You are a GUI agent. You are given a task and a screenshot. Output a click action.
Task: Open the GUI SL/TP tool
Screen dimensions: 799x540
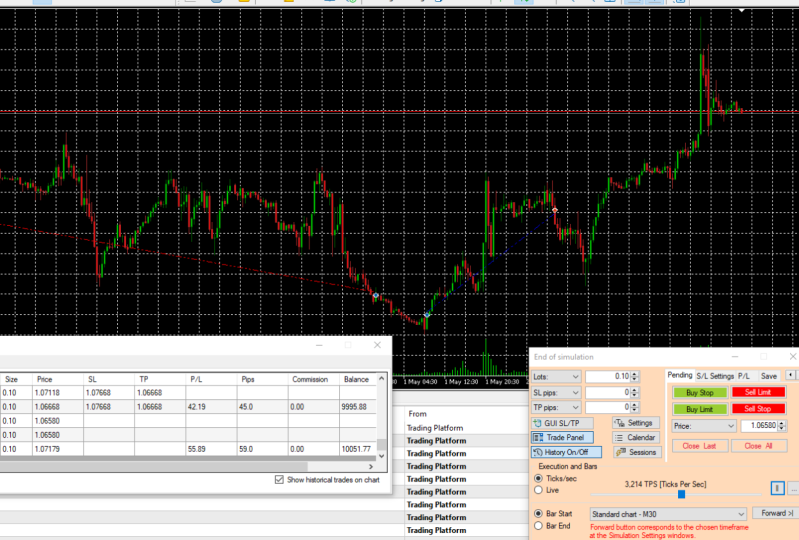click(x=562, y=423)
